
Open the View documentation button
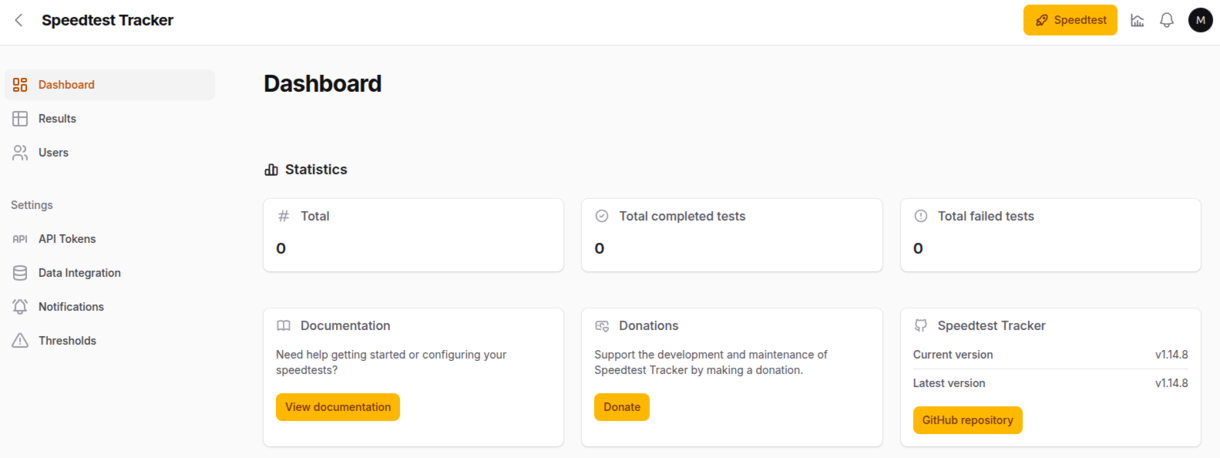pos(338,407)
